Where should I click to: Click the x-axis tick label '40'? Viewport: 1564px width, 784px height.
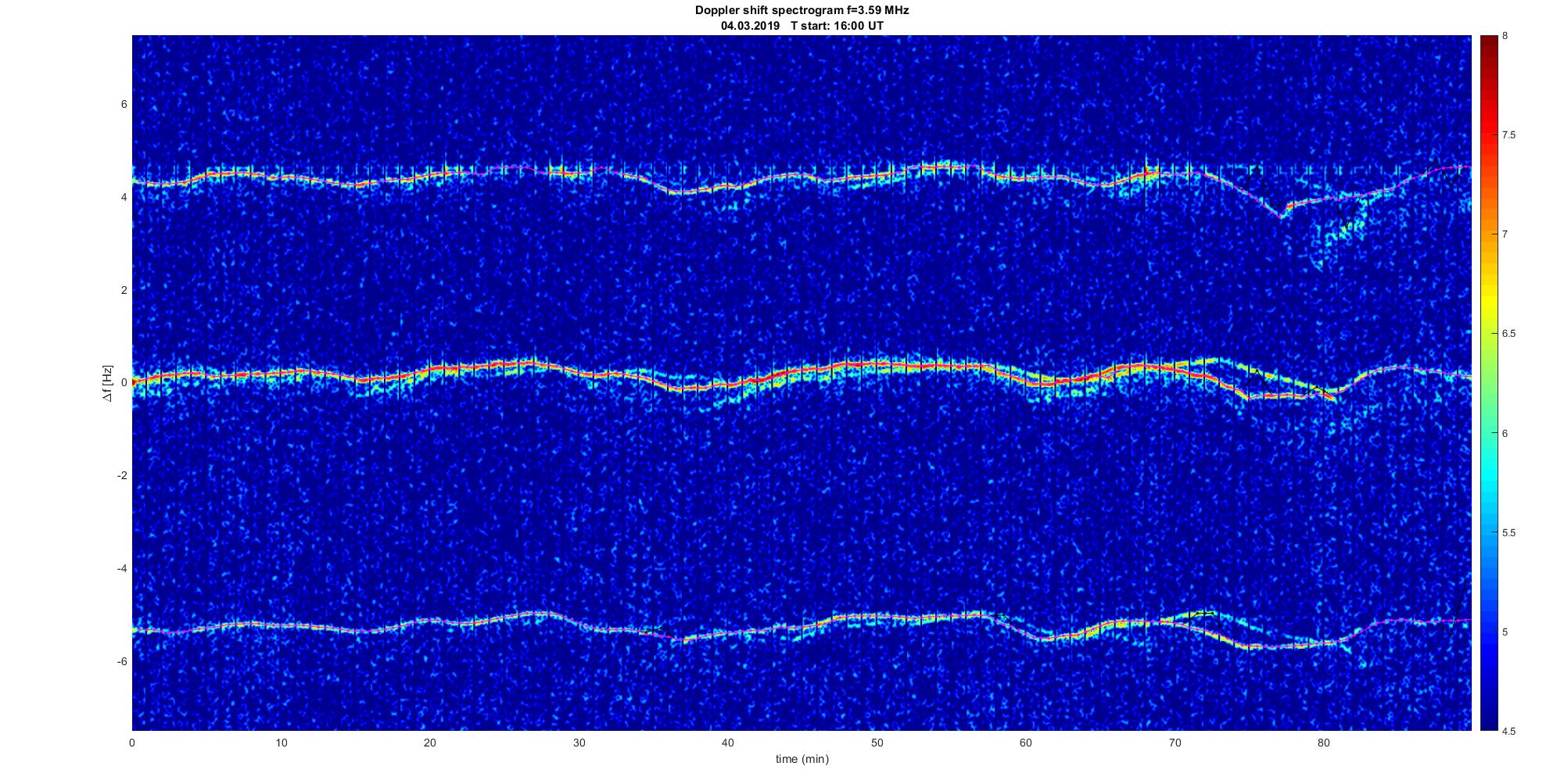728,743
